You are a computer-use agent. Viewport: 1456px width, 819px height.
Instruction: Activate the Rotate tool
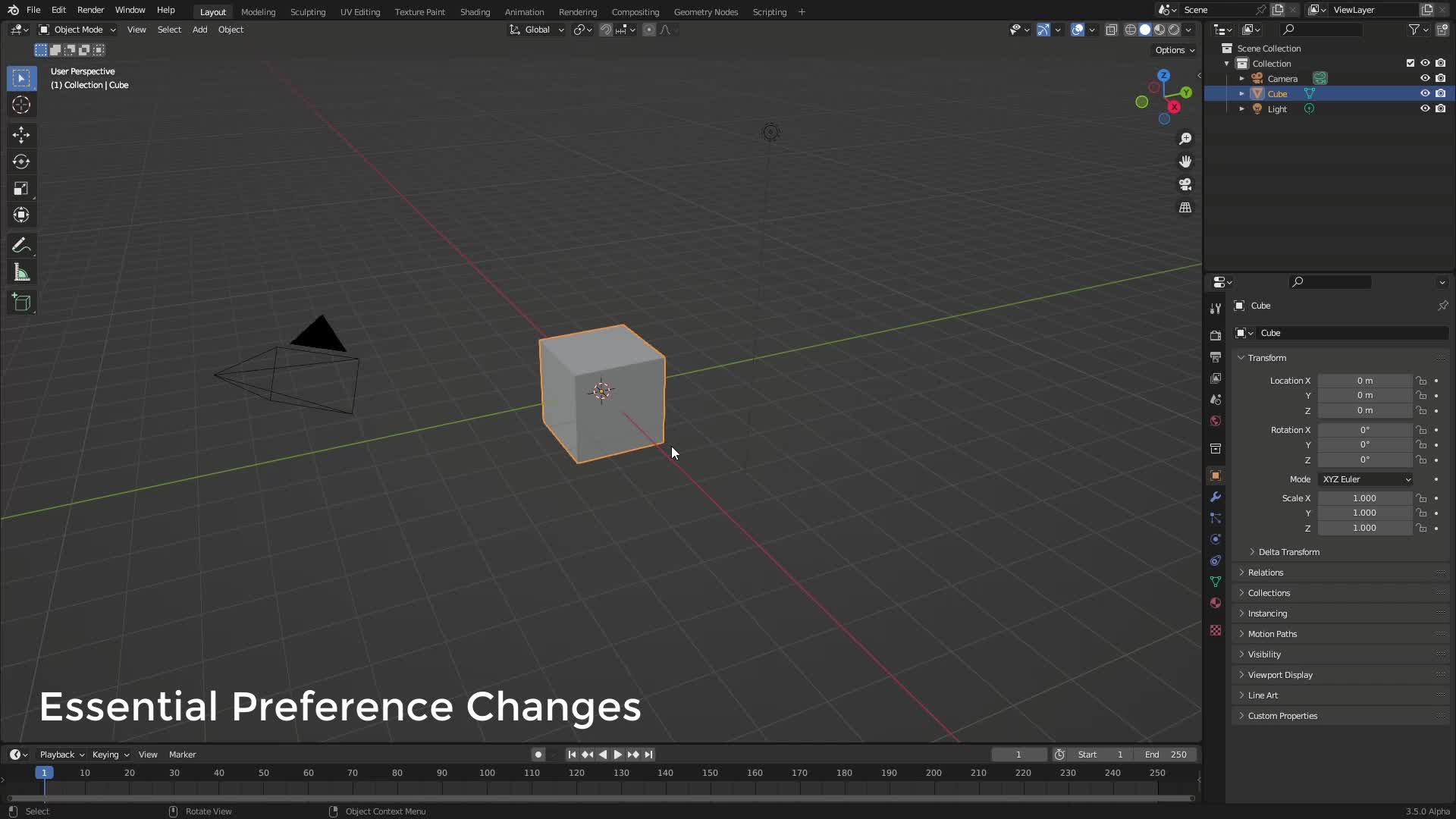pos(21,162)
